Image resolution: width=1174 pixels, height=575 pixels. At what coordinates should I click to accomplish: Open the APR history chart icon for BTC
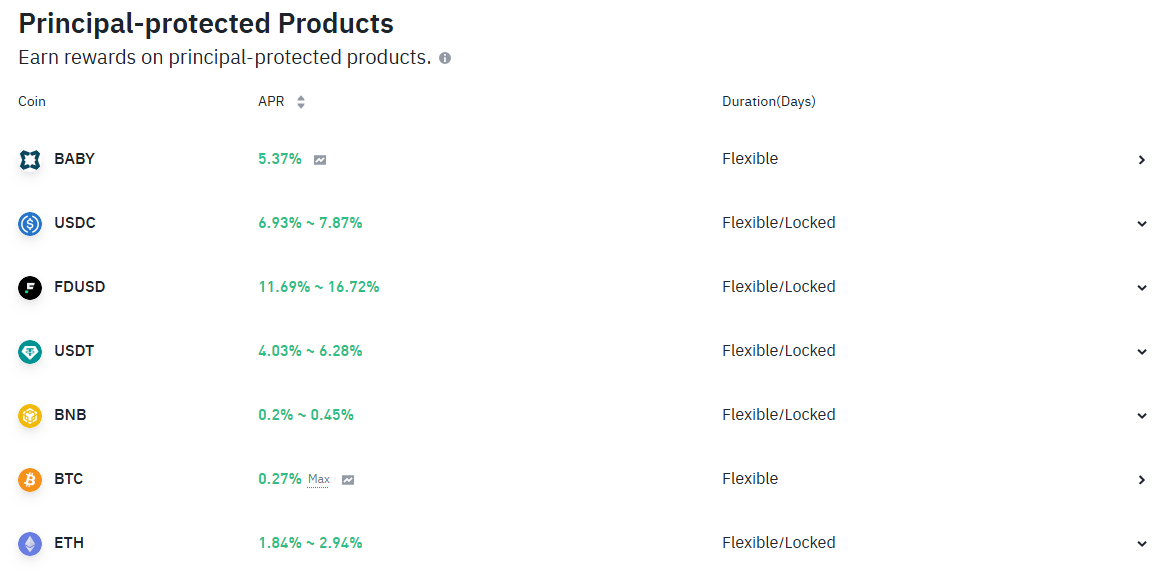[x=347, y=479]
